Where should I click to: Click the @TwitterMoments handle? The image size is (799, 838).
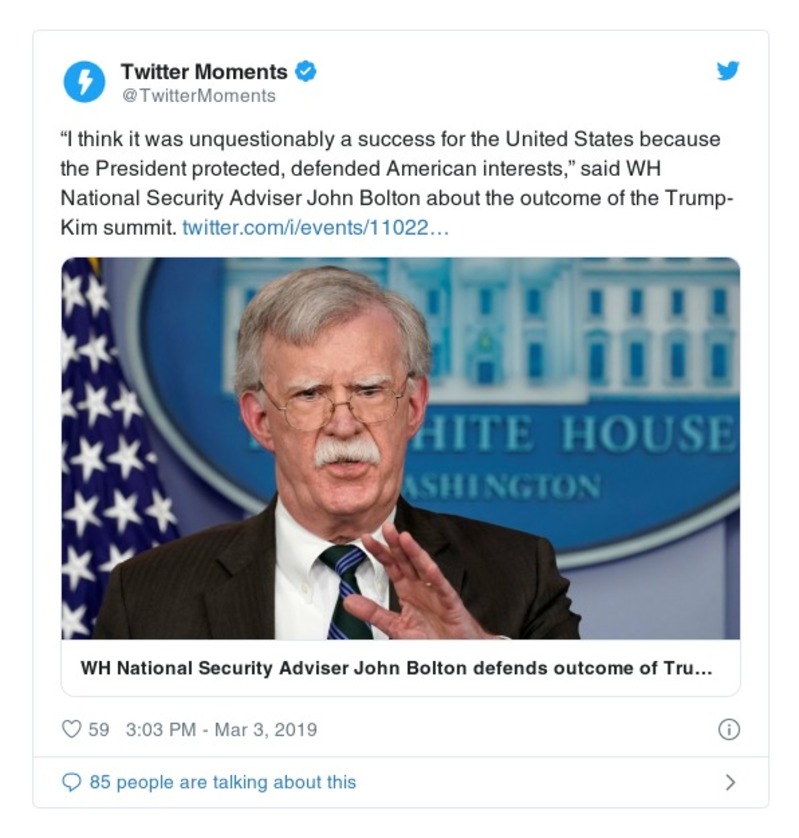coord(197,93)
